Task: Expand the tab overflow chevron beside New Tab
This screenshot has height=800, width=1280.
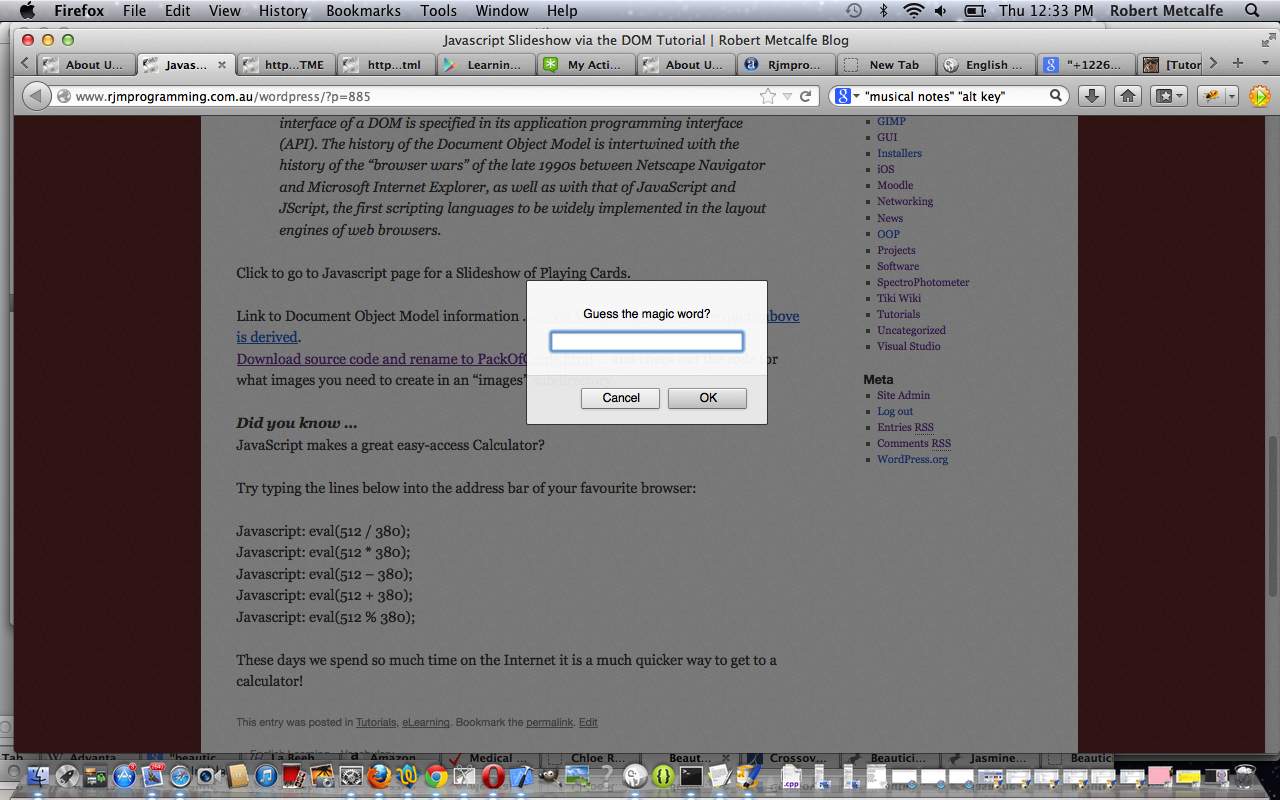Action: (1213, 62)
